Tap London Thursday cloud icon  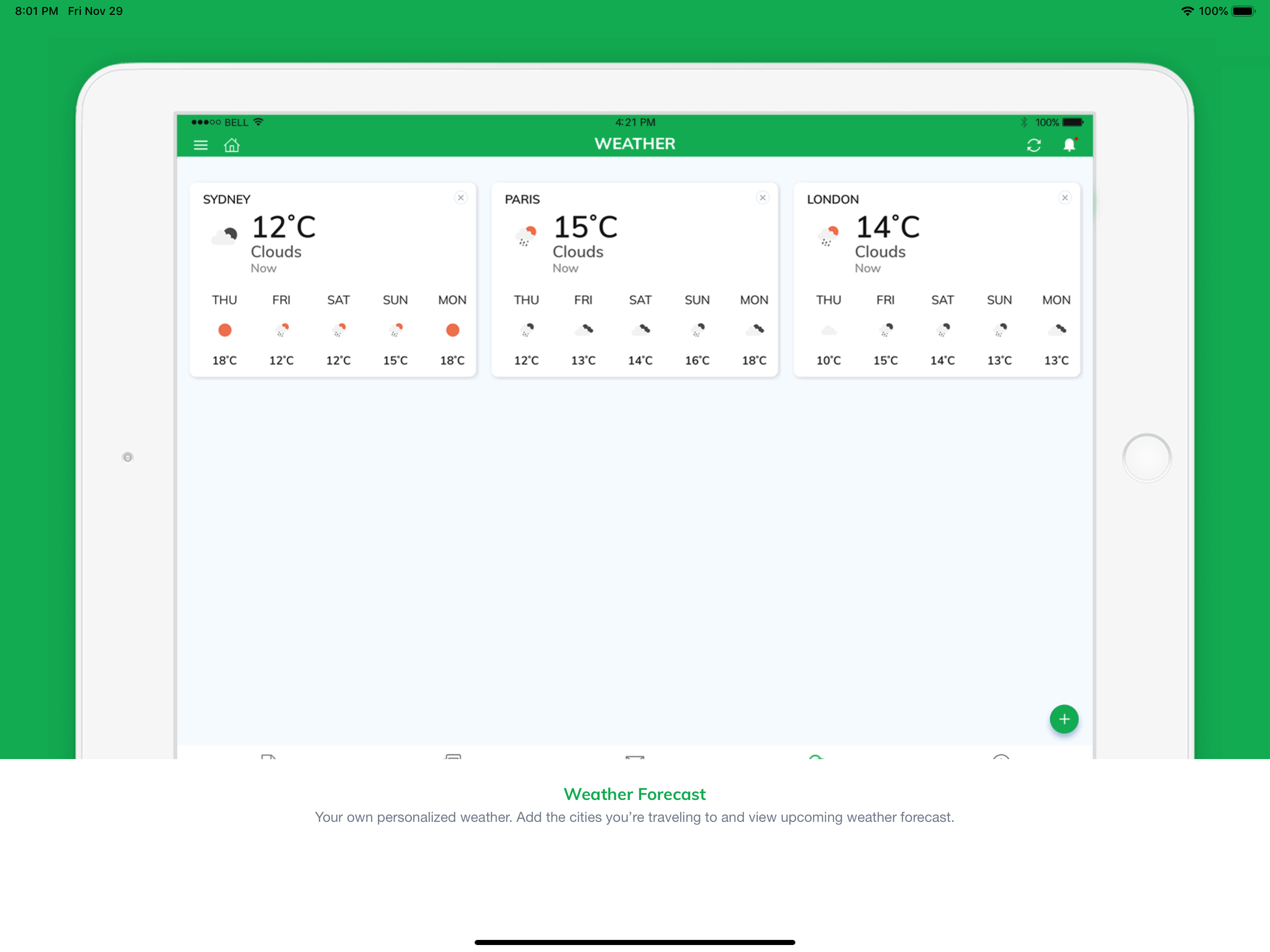point(828,330)
